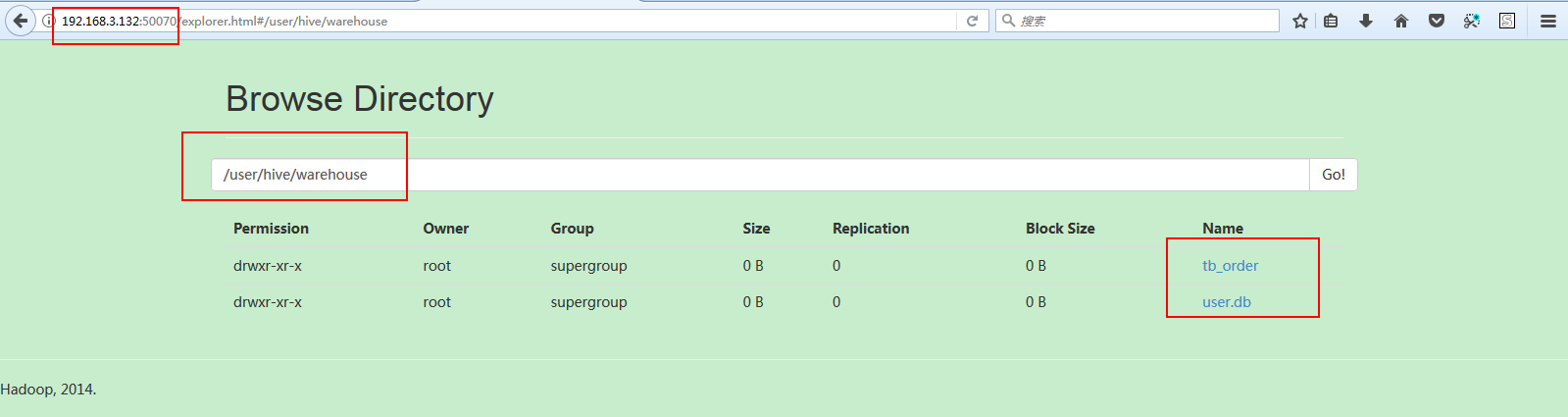Open the tb_order directory link
Image resolution: width=1568 pixels, height=417 pixels.
click(x=1230, y=266)
